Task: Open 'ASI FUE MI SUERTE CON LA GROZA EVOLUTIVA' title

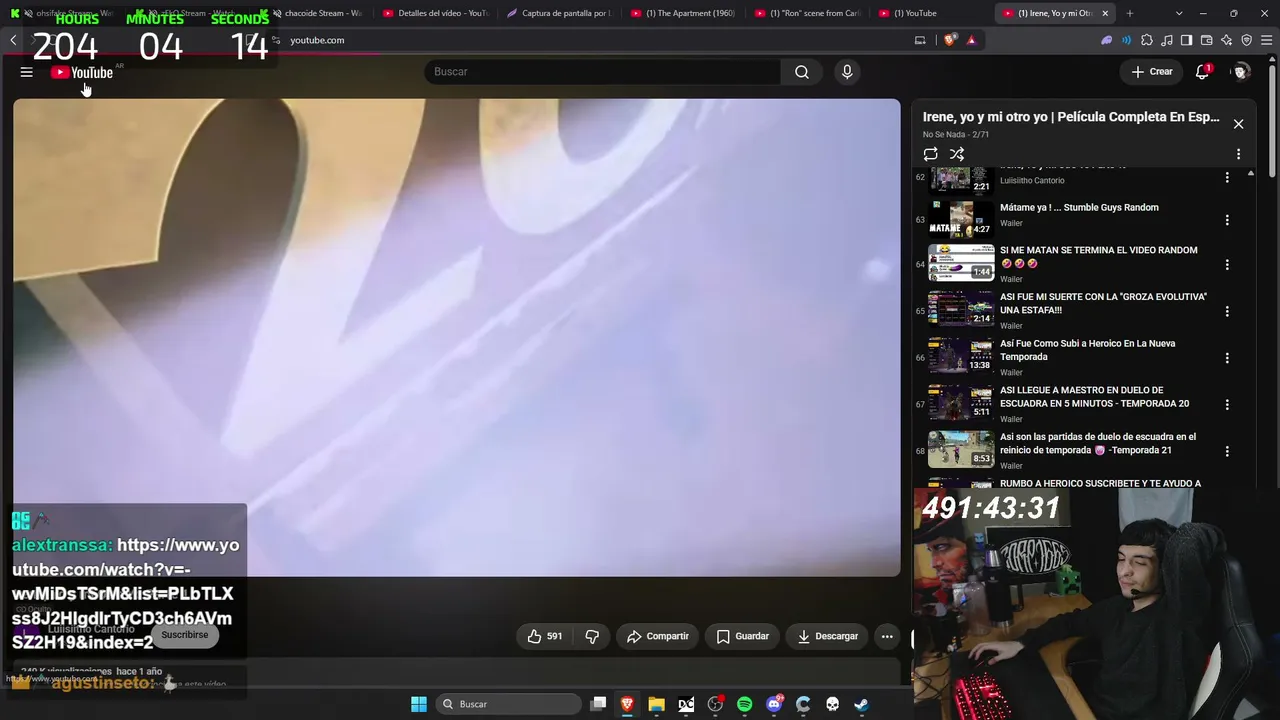Action: coord(1103,303)
